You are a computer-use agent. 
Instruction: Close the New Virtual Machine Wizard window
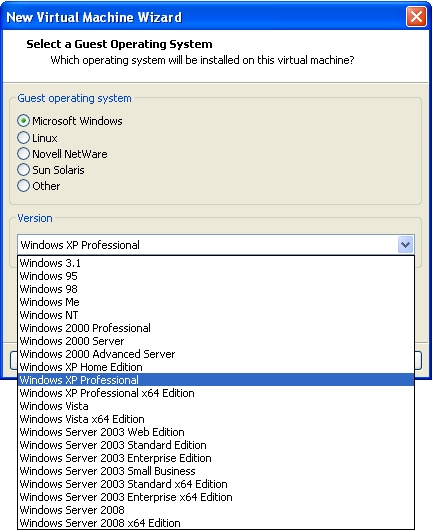[416, 17]
